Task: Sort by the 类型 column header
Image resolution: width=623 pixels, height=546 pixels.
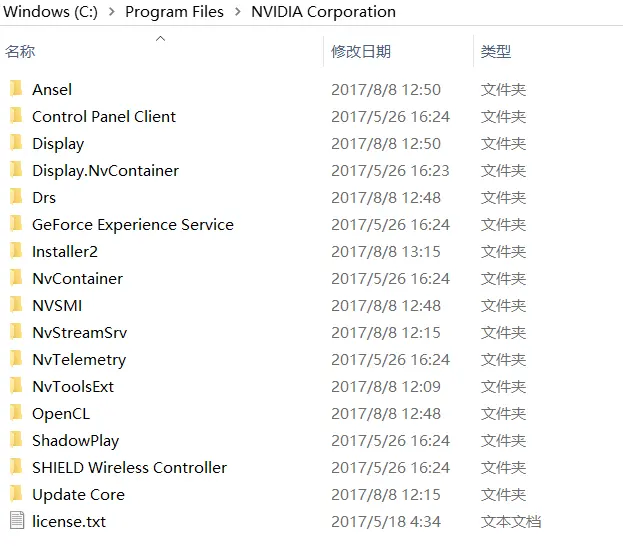Action: (x=495, y=52)
